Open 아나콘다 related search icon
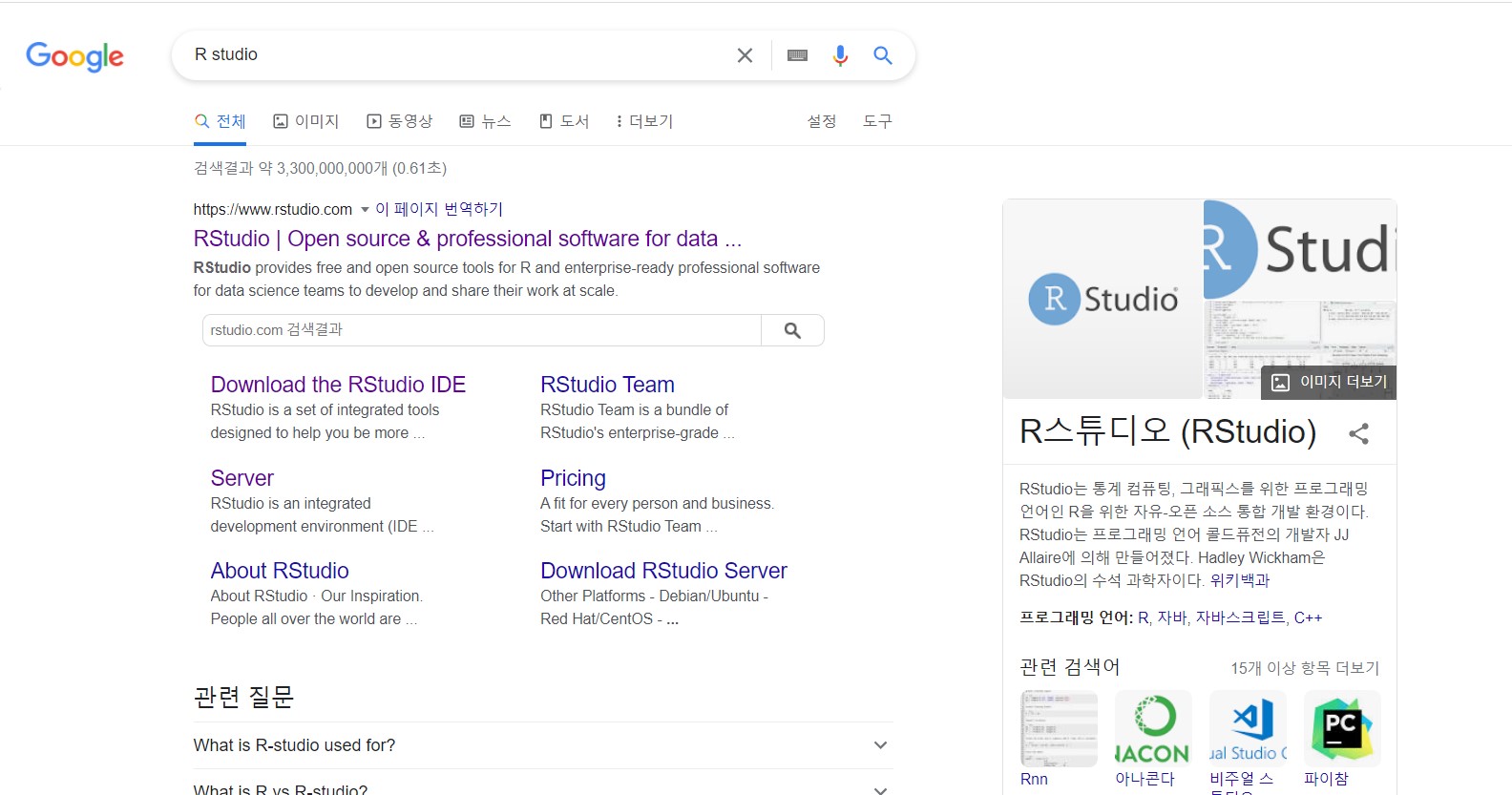 [x=1153, y=728]
